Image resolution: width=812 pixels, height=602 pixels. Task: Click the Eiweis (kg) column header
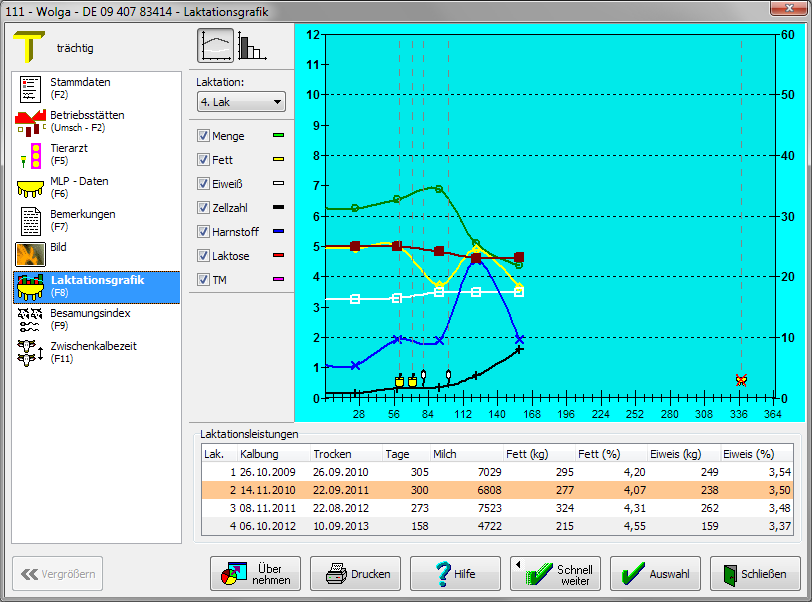tap(684, 454)
